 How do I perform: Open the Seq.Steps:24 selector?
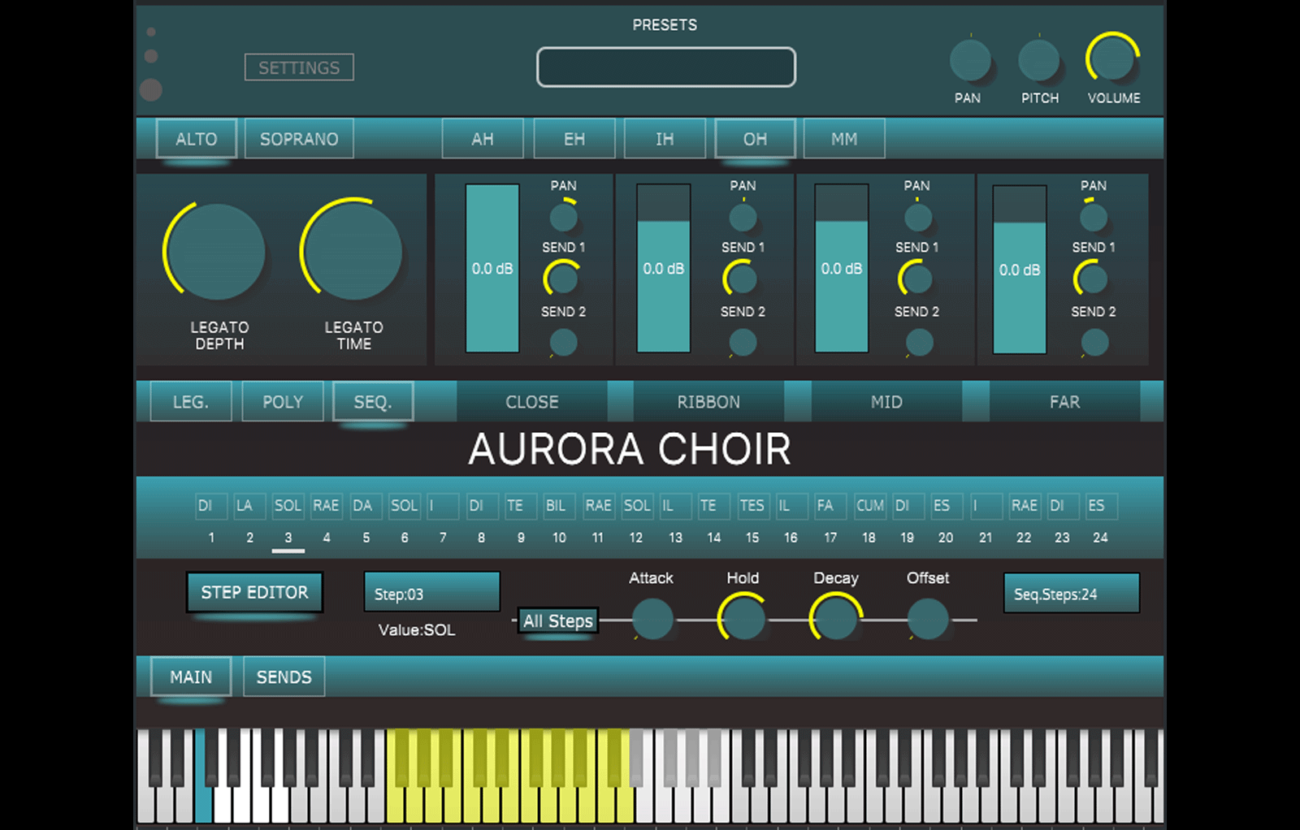pos(1071,593)
